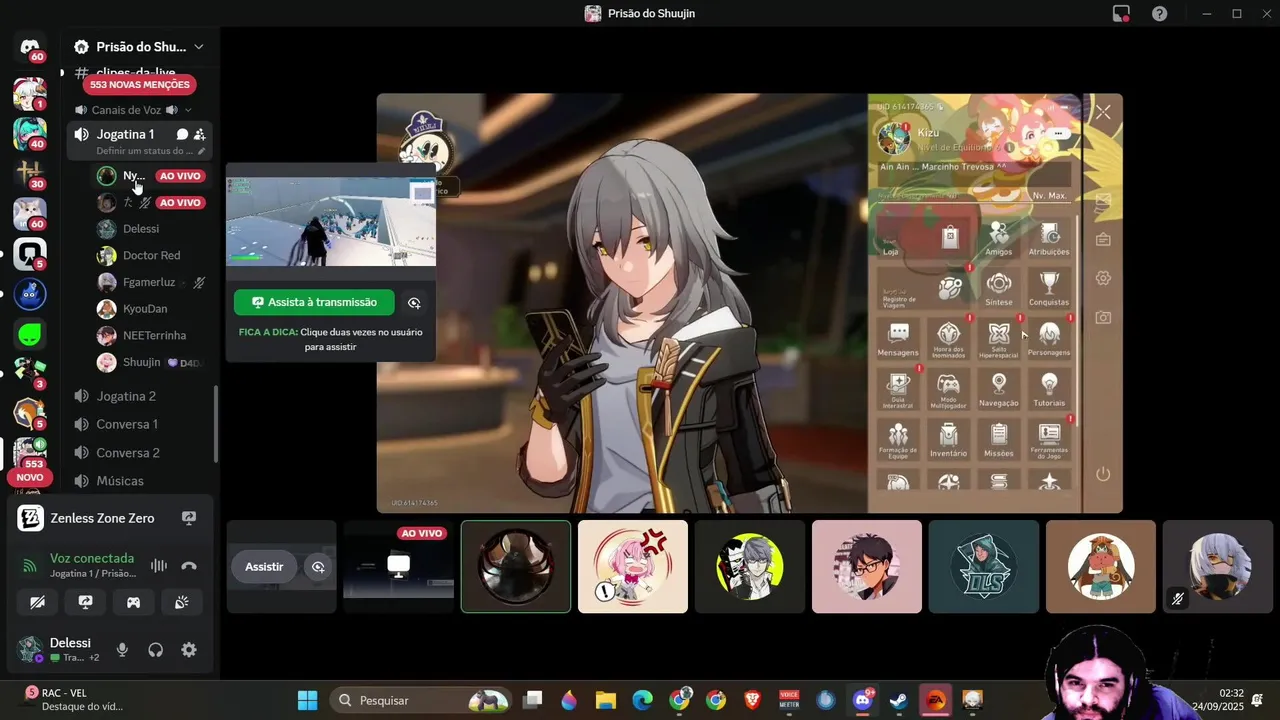Open Modo Multijogador tile
1280x720 pixels.
click(x=948, y=390)
